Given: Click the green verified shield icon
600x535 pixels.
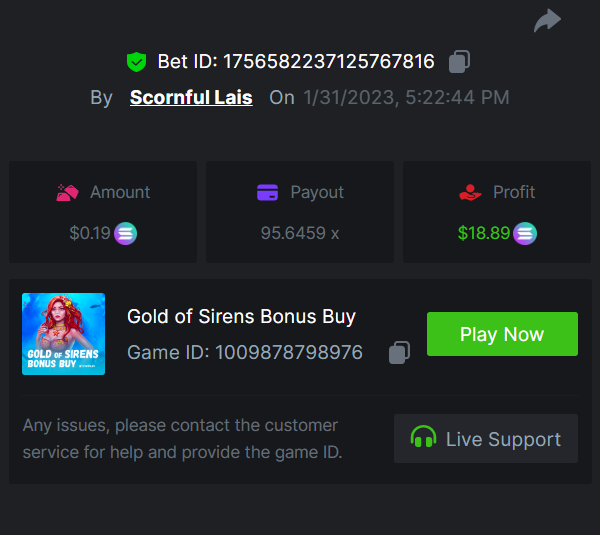Looking at the screenshot, I should (137, 62).
